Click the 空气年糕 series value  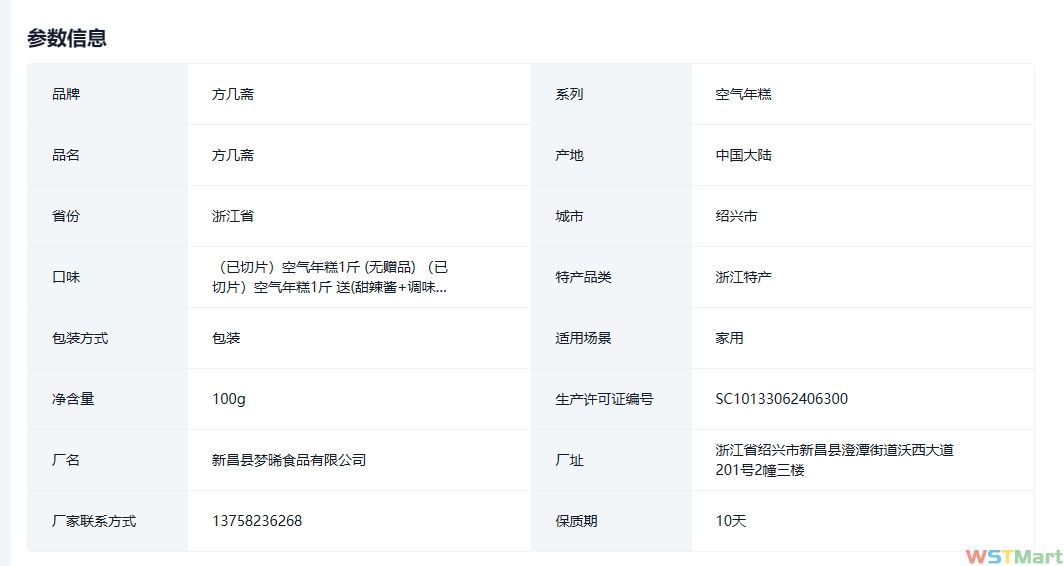[743, 94]
